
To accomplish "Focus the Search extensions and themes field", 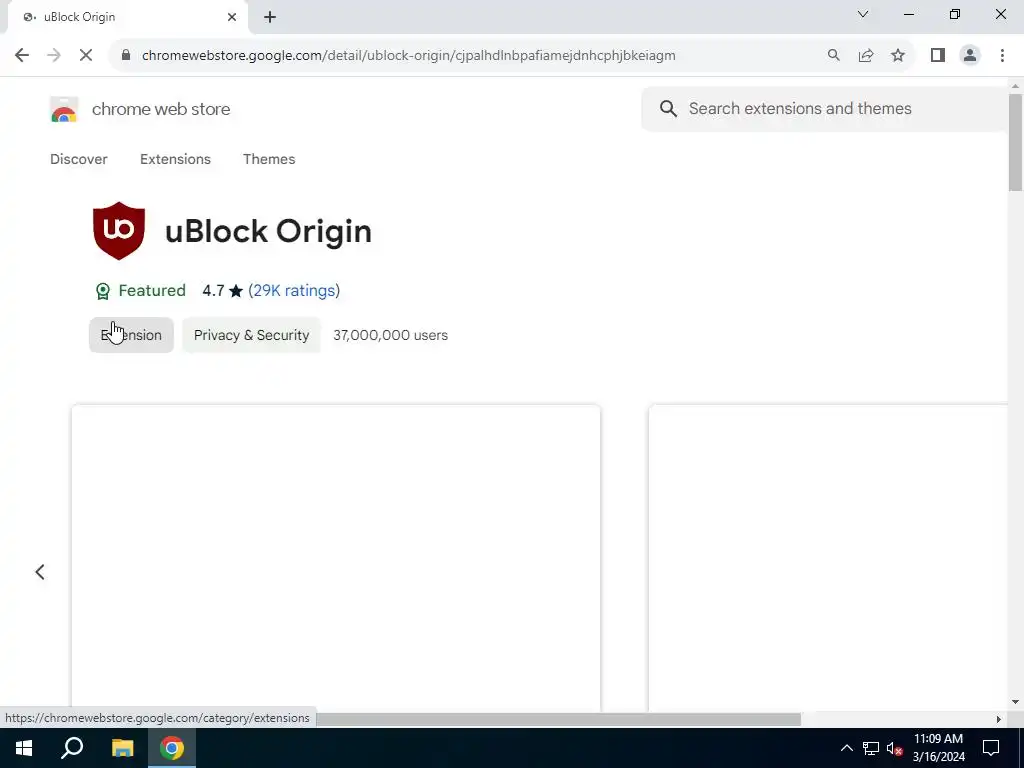I will tap(824, 108).
